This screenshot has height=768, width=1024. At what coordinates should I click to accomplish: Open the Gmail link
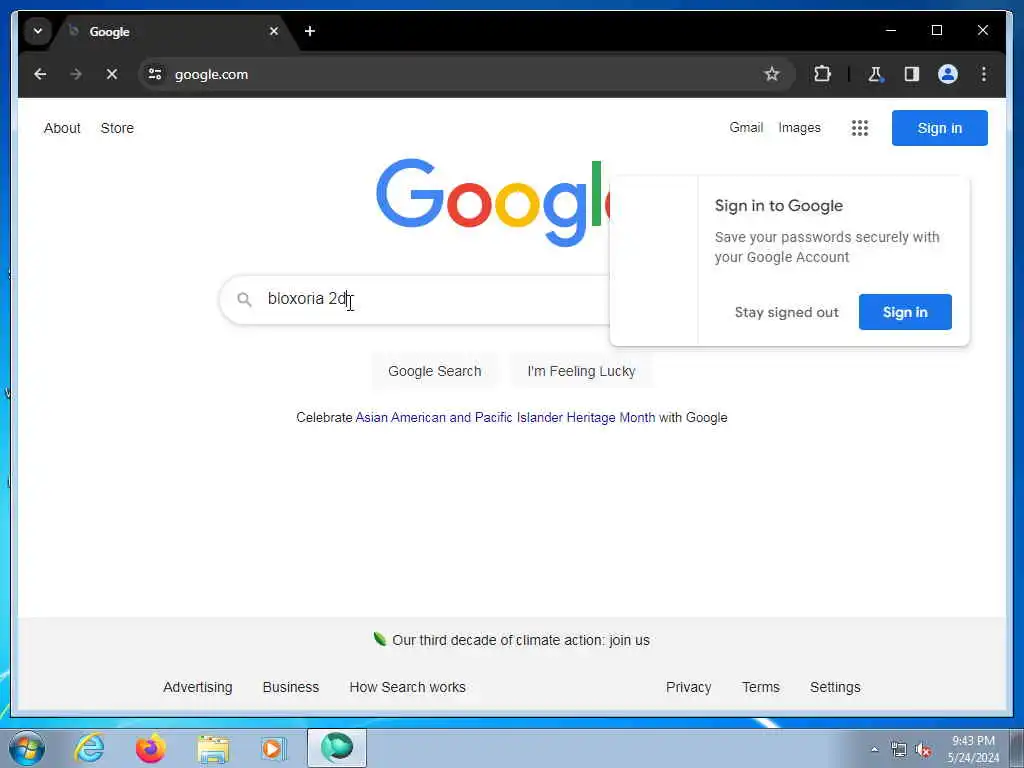click(746, 127)
